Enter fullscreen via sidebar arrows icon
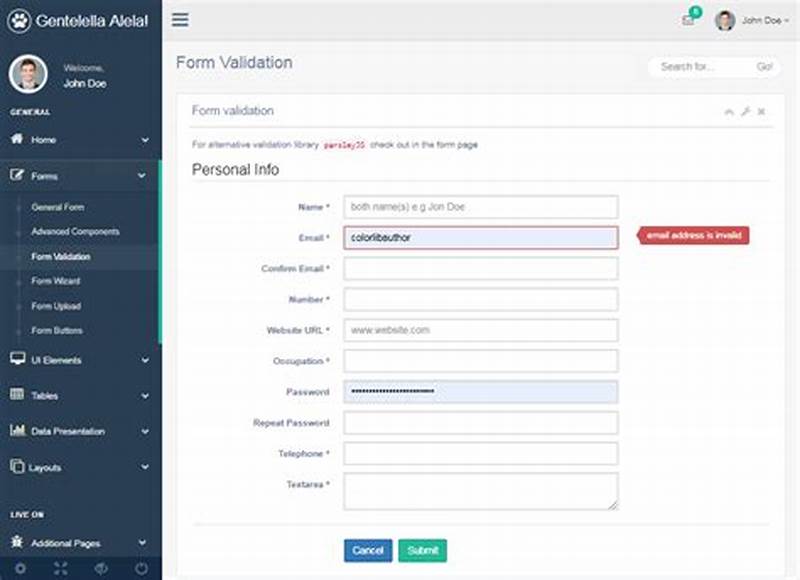800x580 pixels. click(61, 569)
